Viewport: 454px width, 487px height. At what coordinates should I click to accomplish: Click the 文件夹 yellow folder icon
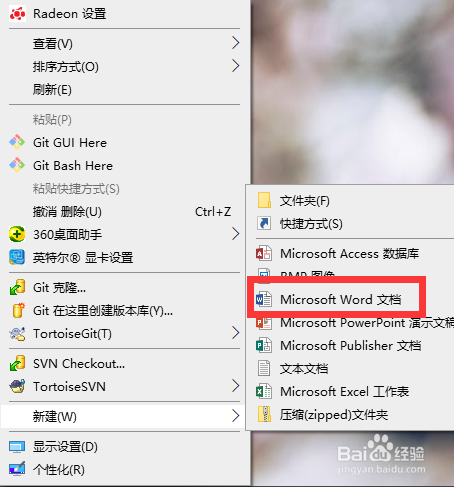[x=264, y=200]
